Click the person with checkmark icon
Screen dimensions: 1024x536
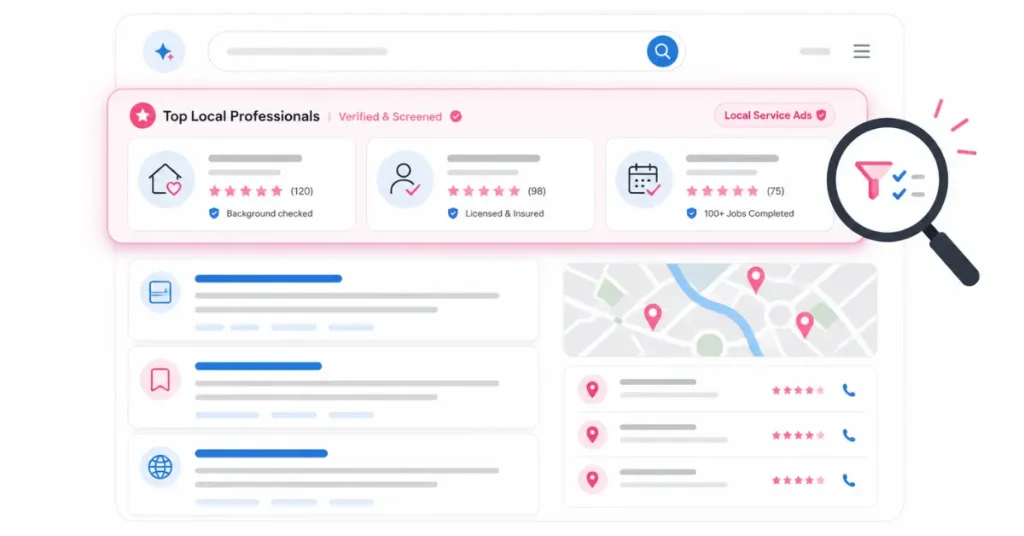click(x=405, y=180)
